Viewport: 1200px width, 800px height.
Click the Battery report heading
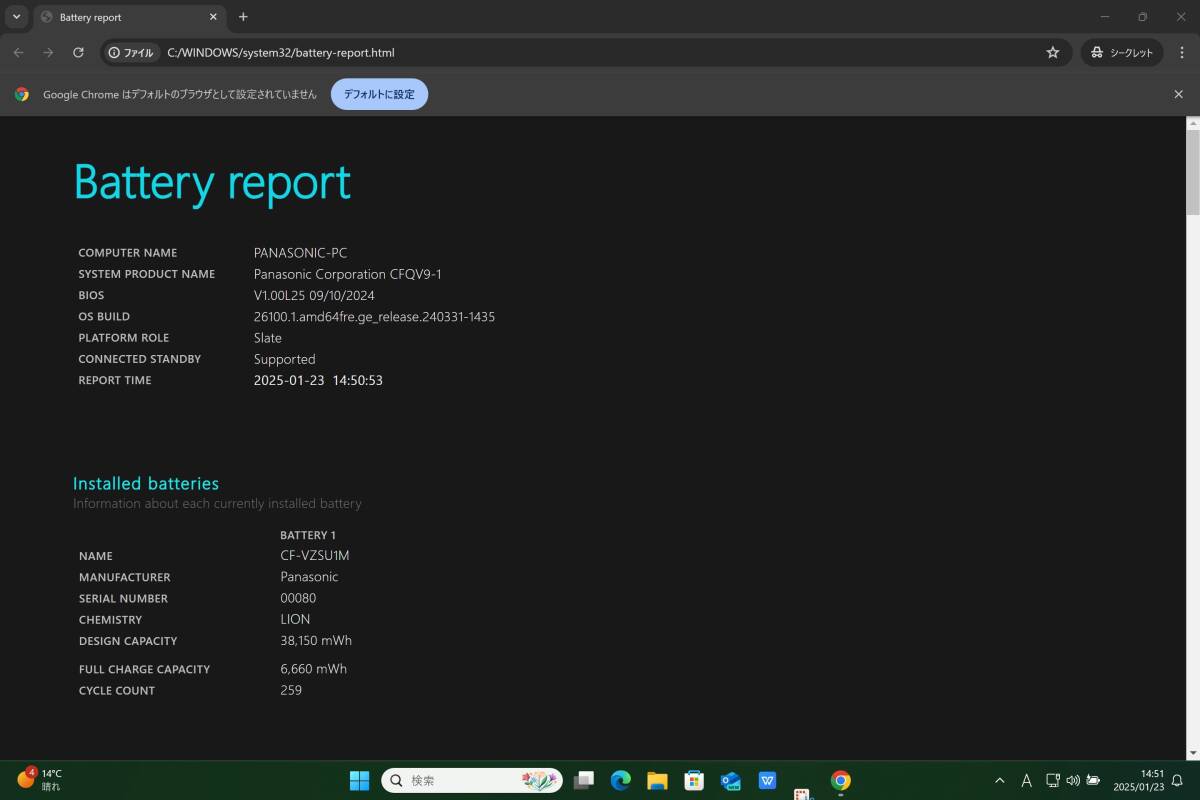coord(212,182)
